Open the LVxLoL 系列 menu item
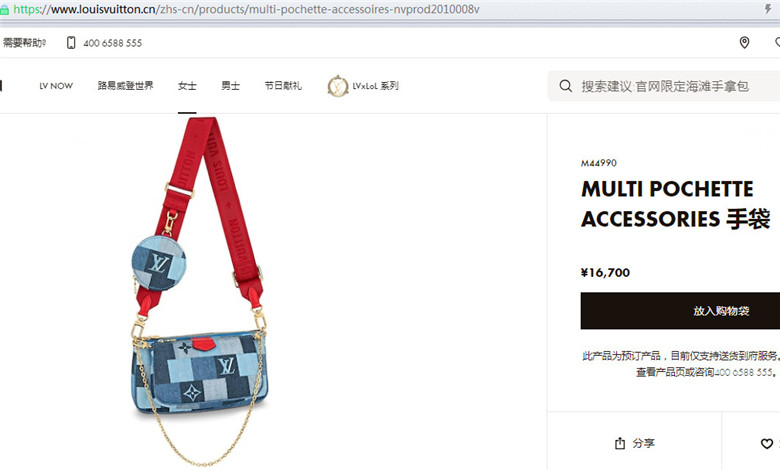This screenshot has width=780, height=470. [376, 86]
